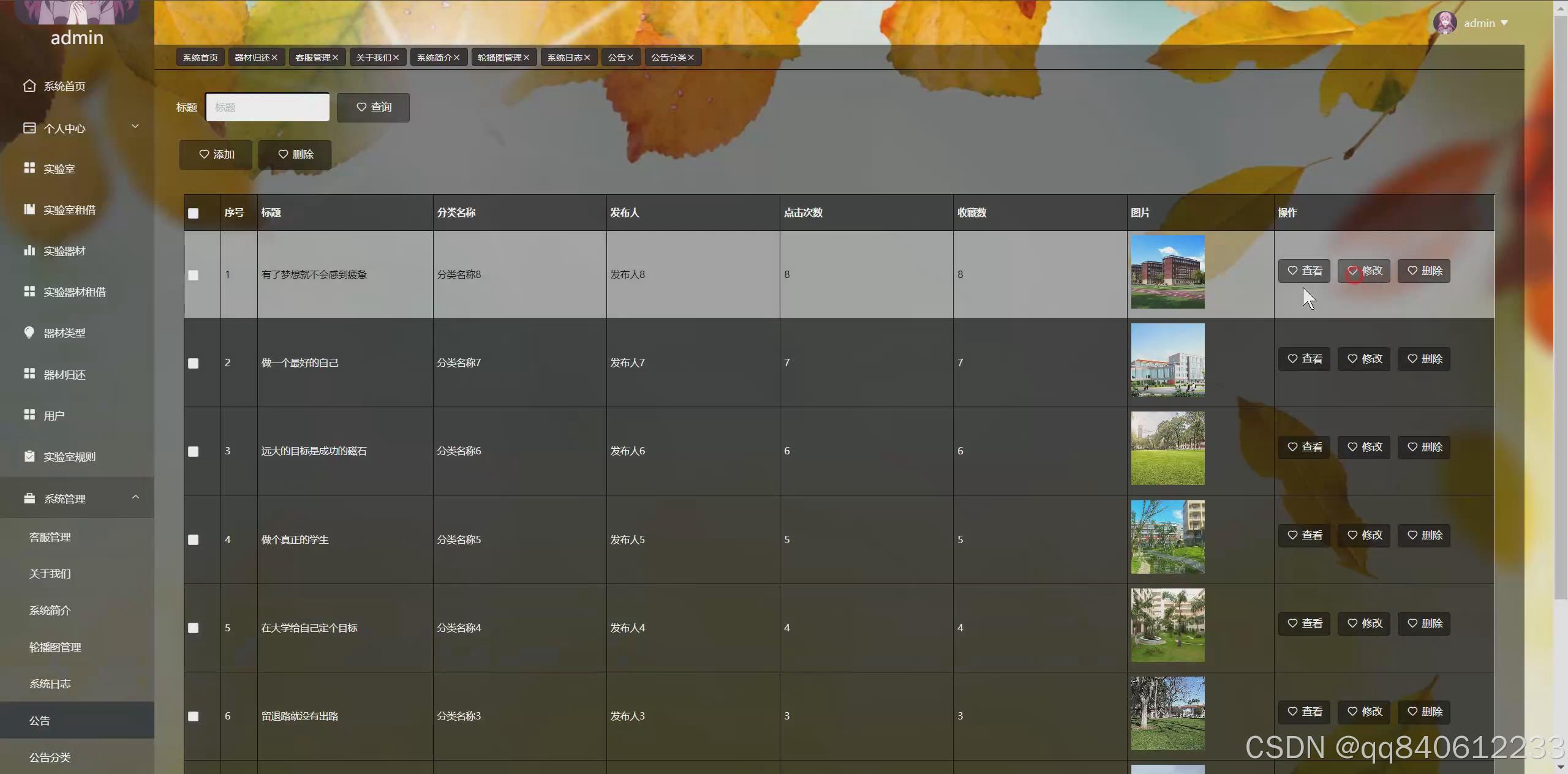Open the thumbnail image for 分类名称6 row

(x=1167, y=448)
